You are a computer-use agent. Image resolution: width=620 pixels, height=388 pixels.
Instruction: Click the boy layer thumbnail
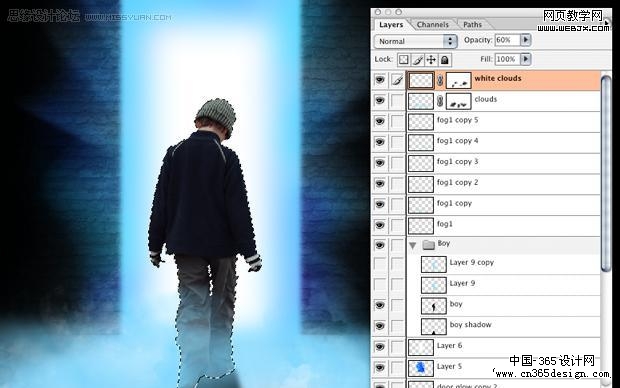click(434, 306)
